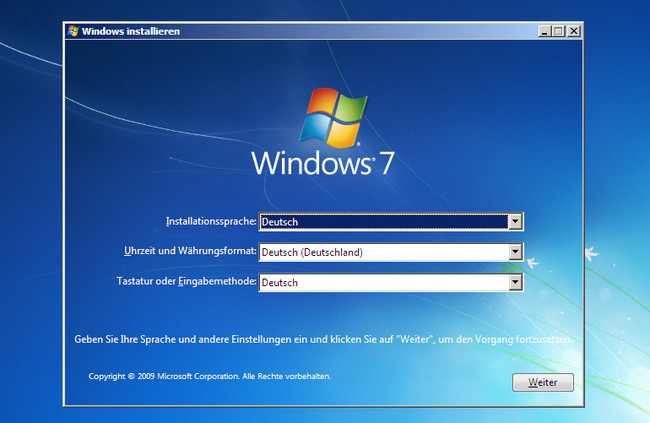Expand the Uhrzeit und Währungsformat dropdown arrow
The image size is (650, 423).
pyautogui.click(x=515, y=252)
